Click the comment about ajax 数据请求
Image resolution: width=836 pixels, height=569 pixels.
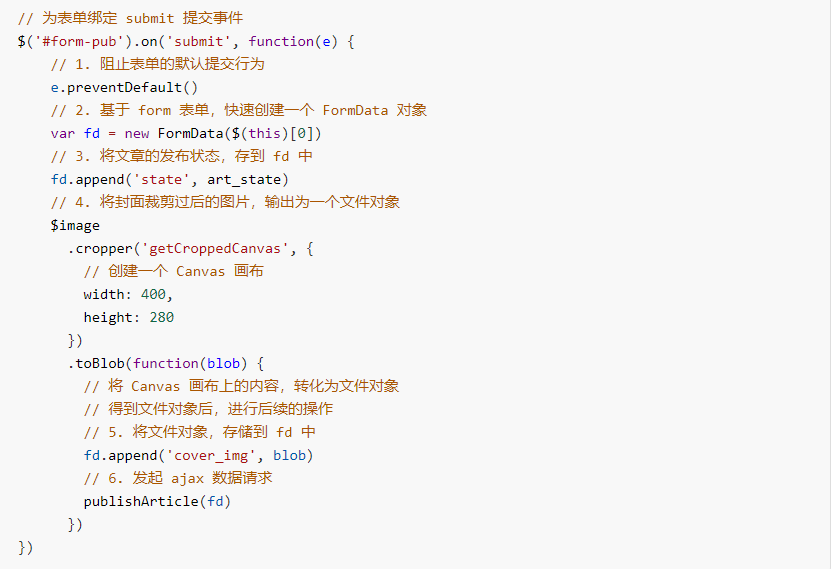[178, 478]
